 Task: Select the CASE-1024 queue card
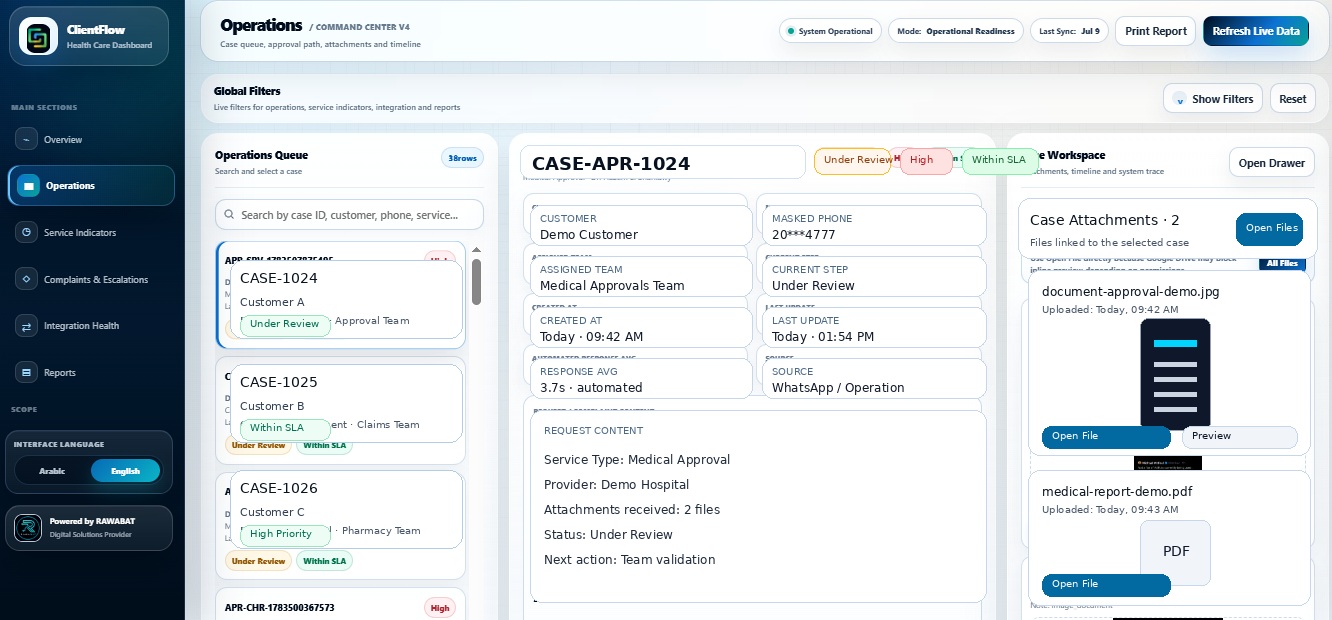point(346,300)
